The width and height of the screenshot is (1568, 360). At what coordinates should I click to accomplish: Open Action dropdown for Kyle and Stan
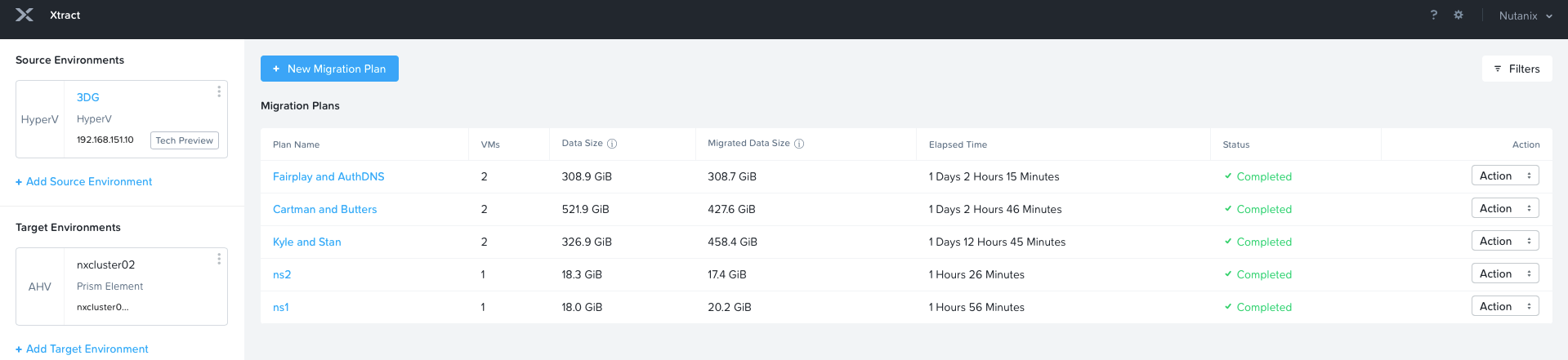1505,241
